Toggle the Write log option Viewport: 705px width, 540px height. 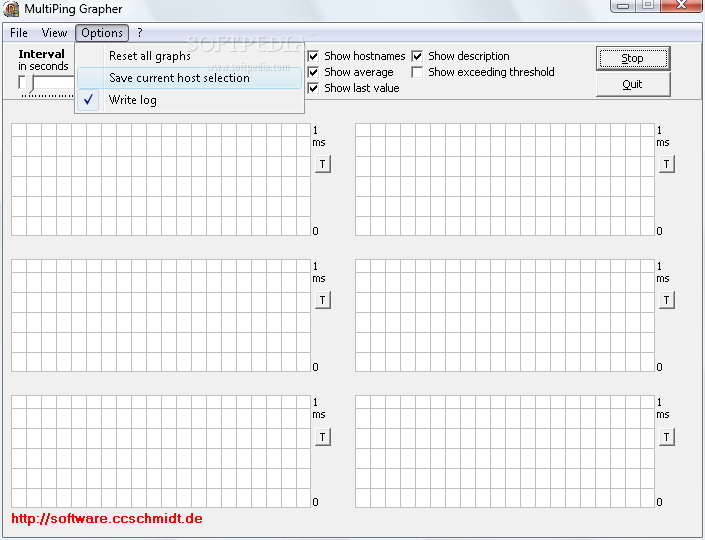coord(189,100)
